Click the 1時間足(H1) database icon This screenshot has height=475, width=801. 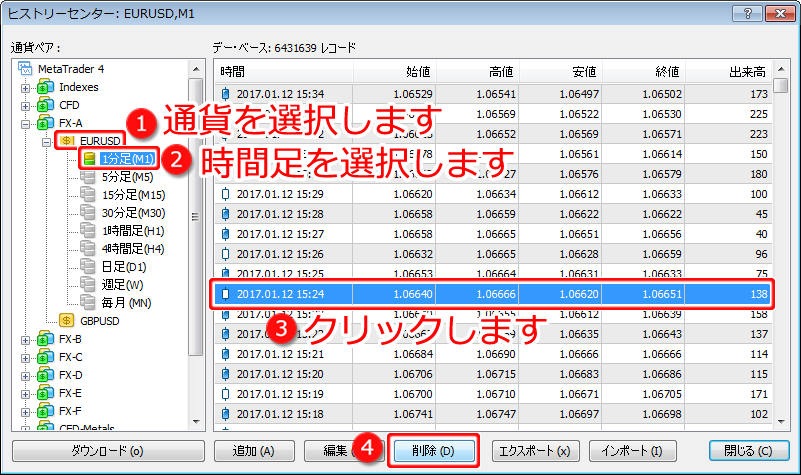pos(88,231)
